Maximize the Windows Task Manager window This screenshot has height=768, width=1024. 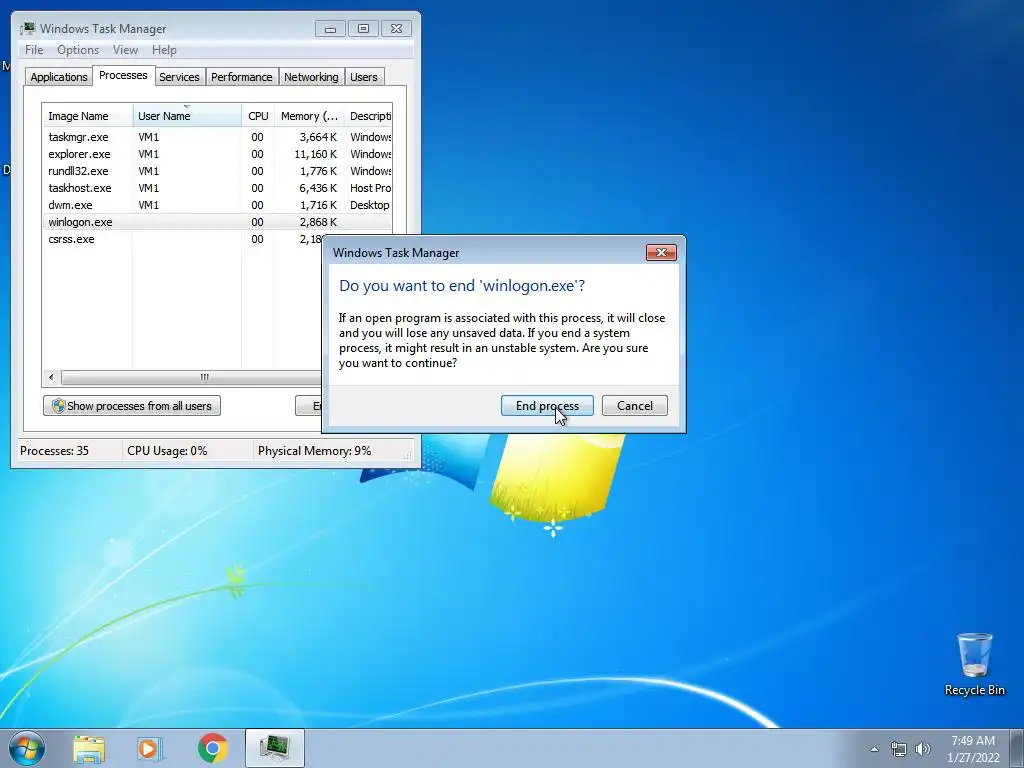tap(363, 29)
